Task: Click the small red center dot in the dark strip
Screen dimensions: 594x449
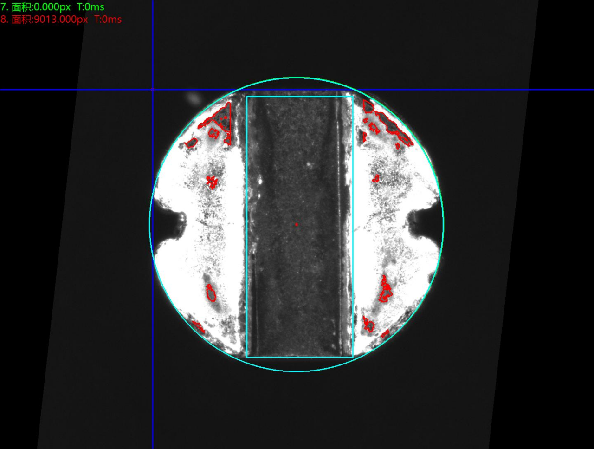Action: 296,224
